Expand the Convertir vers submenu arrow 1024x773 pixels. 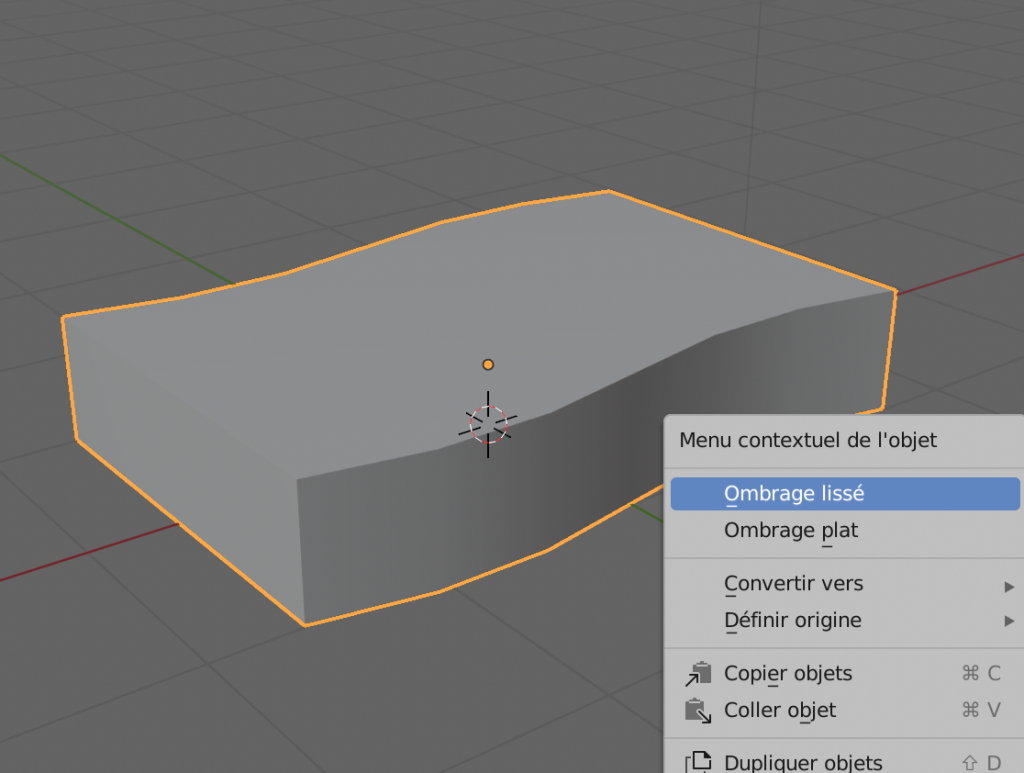pyautogui.click(x=1009, y=585)
